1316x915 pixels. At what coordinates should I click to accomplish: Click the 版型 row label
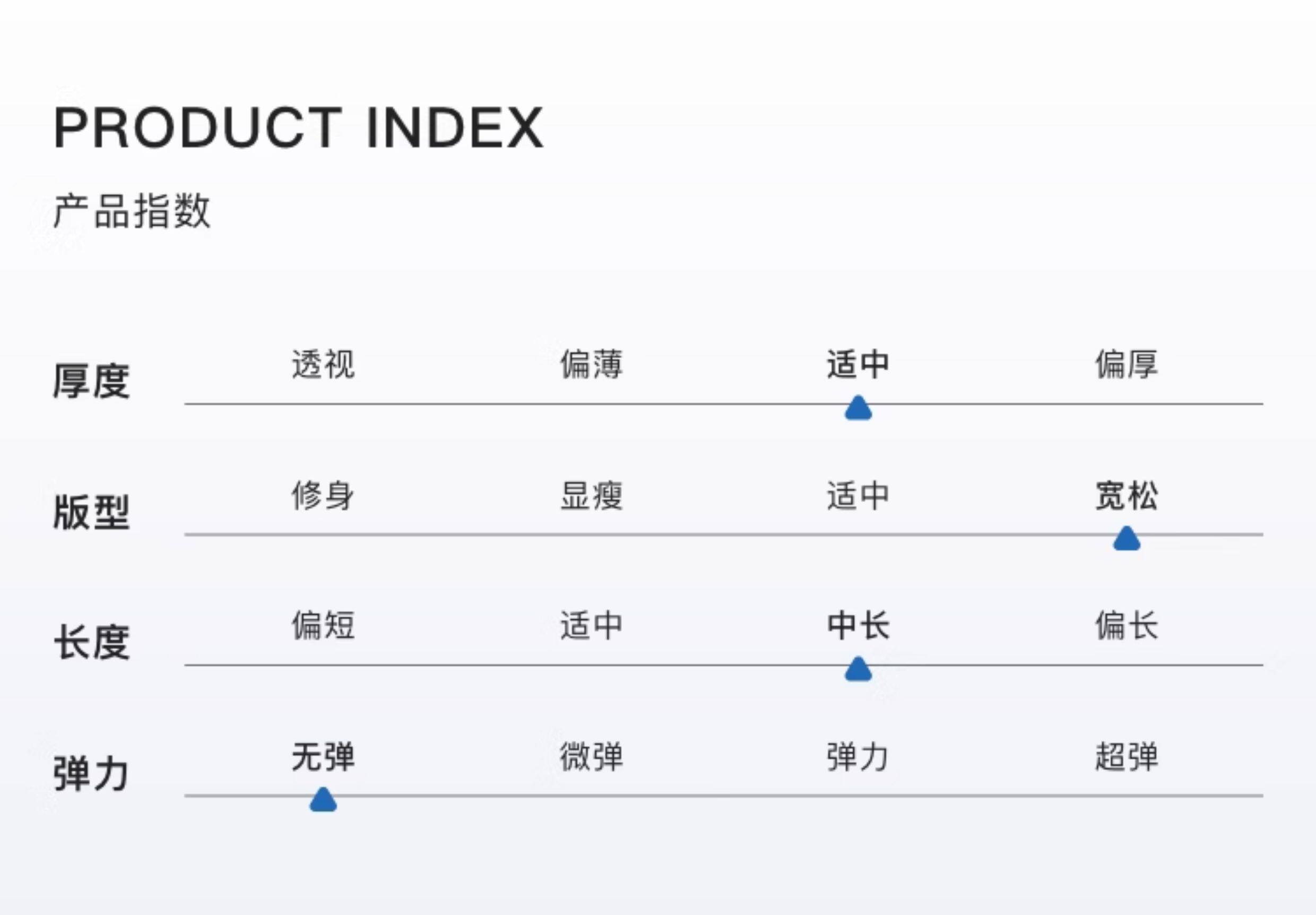pyautogui.click(x=92, y=512)
